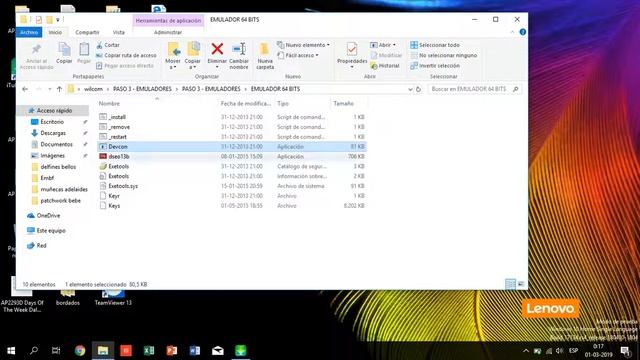Click Copiar ruta de acceso

(x=127, y=55)
